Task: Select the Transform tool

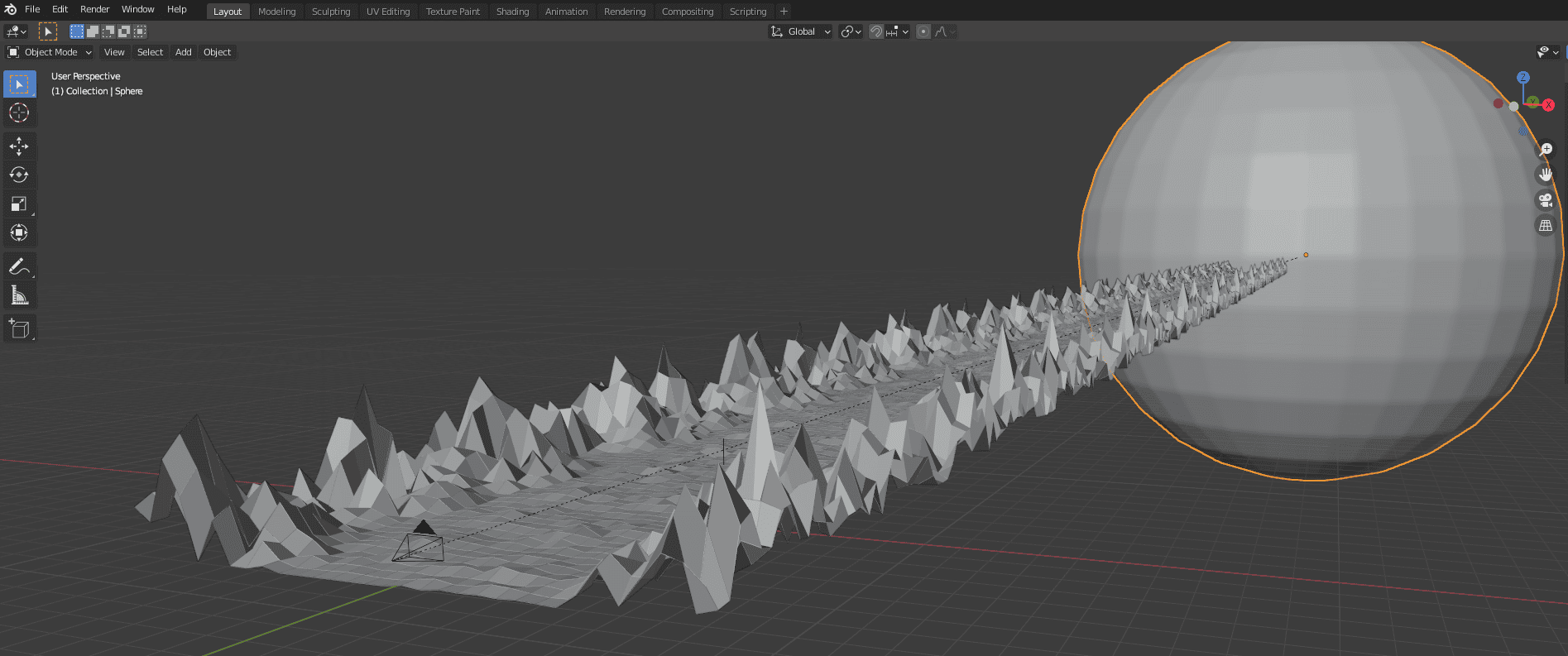Action: tap(19, 233)
